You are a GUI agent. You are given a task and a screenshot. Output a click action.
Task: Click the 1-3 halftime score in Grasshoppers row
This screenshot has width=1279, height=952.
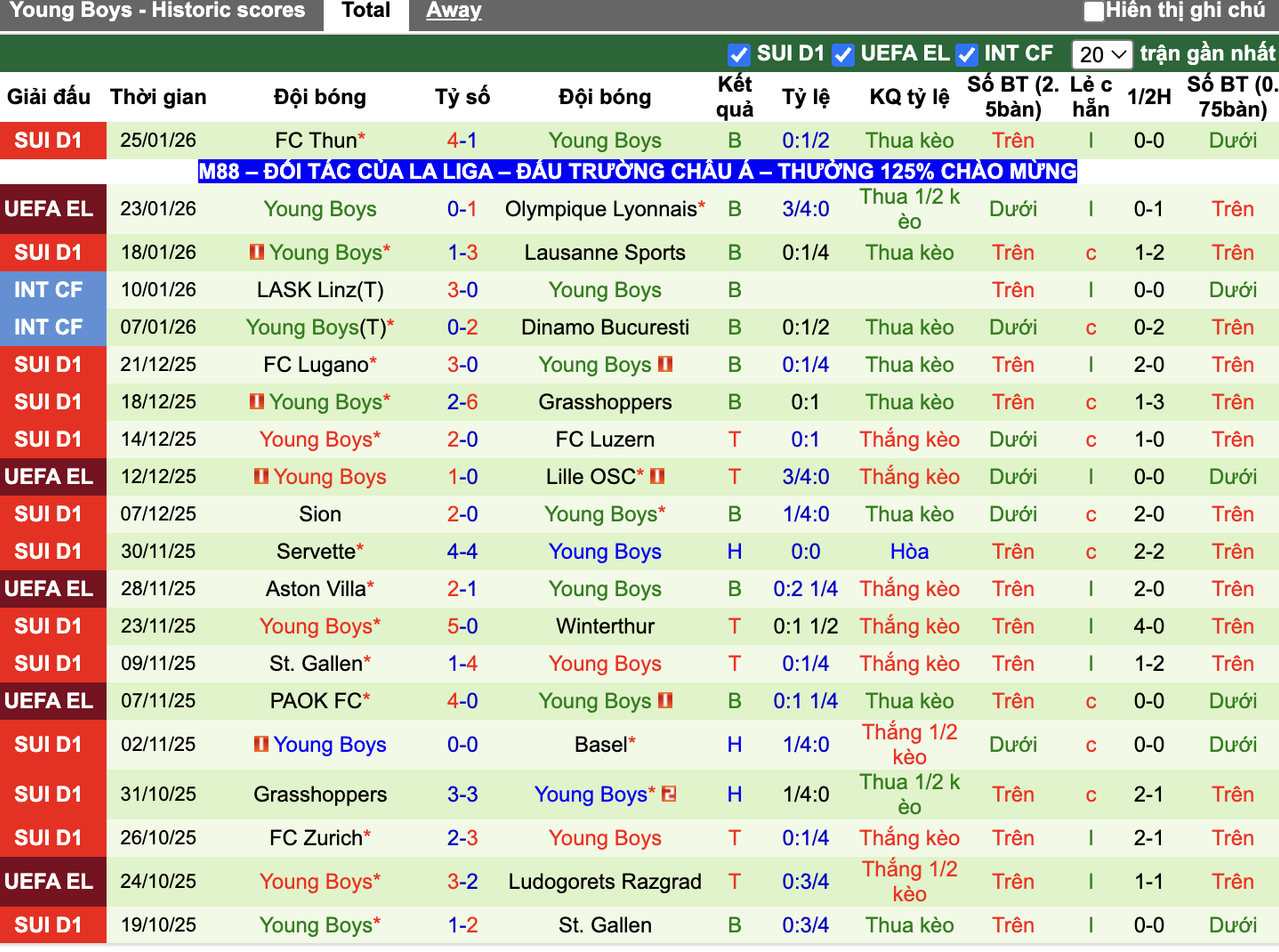(x=1148, y=402)
